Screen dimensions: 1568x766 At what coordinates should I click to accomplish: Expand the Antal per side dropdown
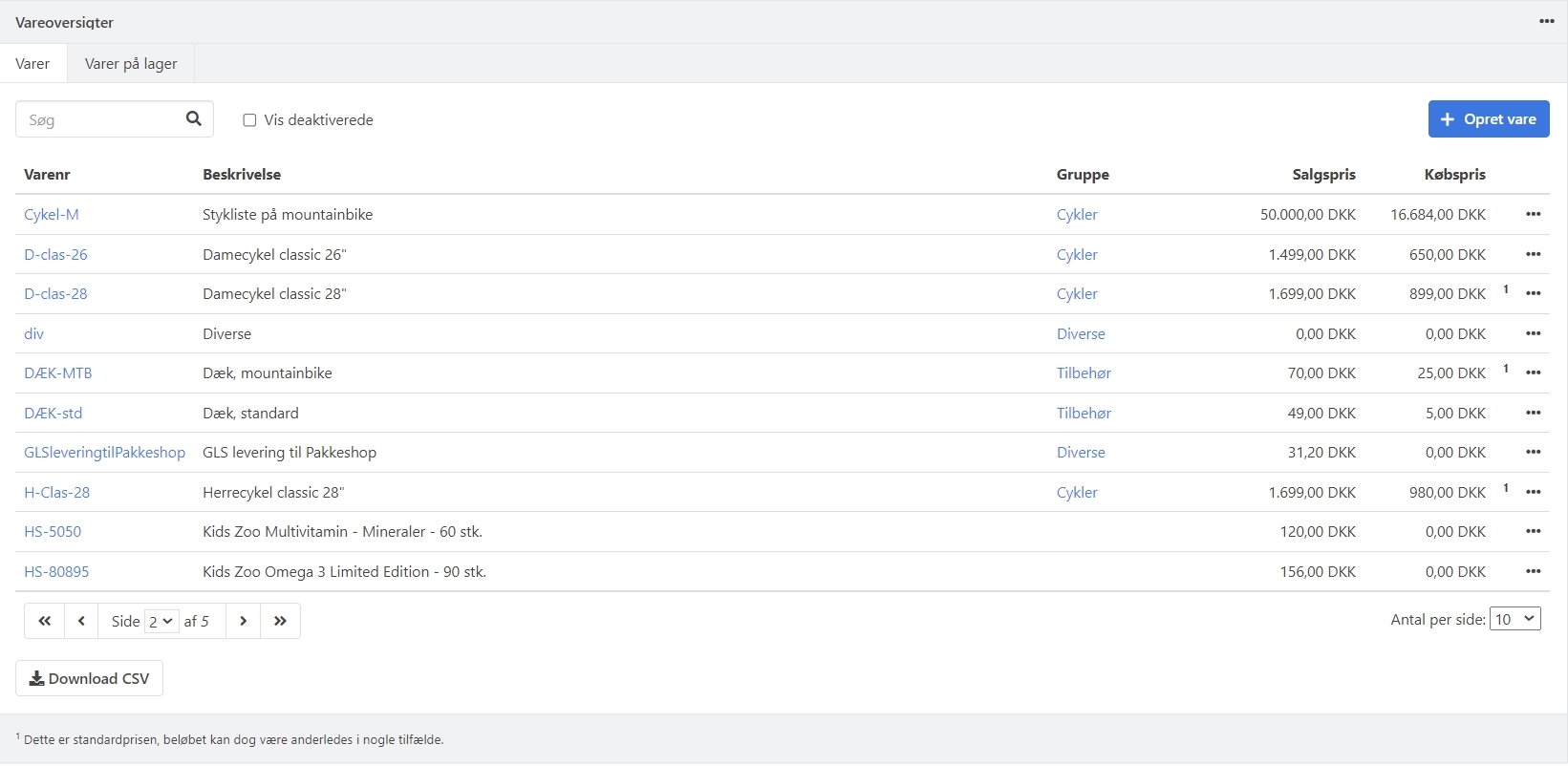pos(1514,619)
